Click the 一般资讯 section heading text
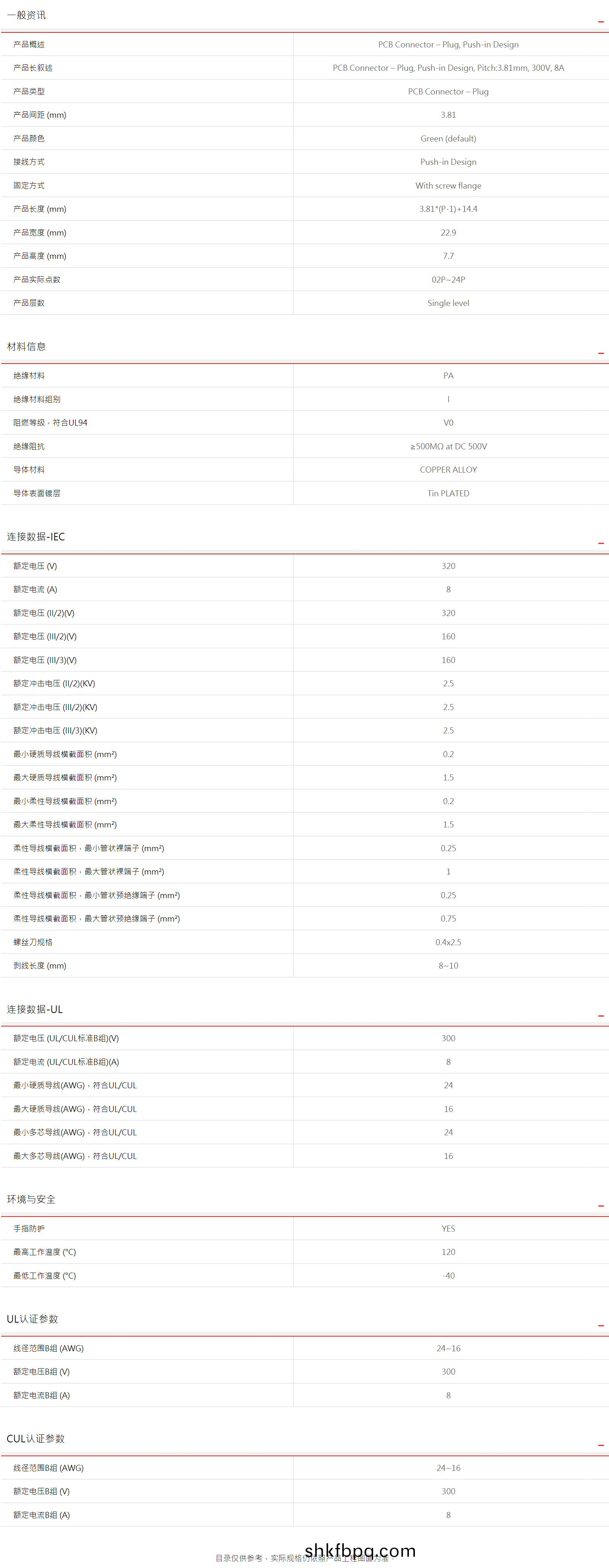The image size is (609, 1568). [x=26, y=15]
